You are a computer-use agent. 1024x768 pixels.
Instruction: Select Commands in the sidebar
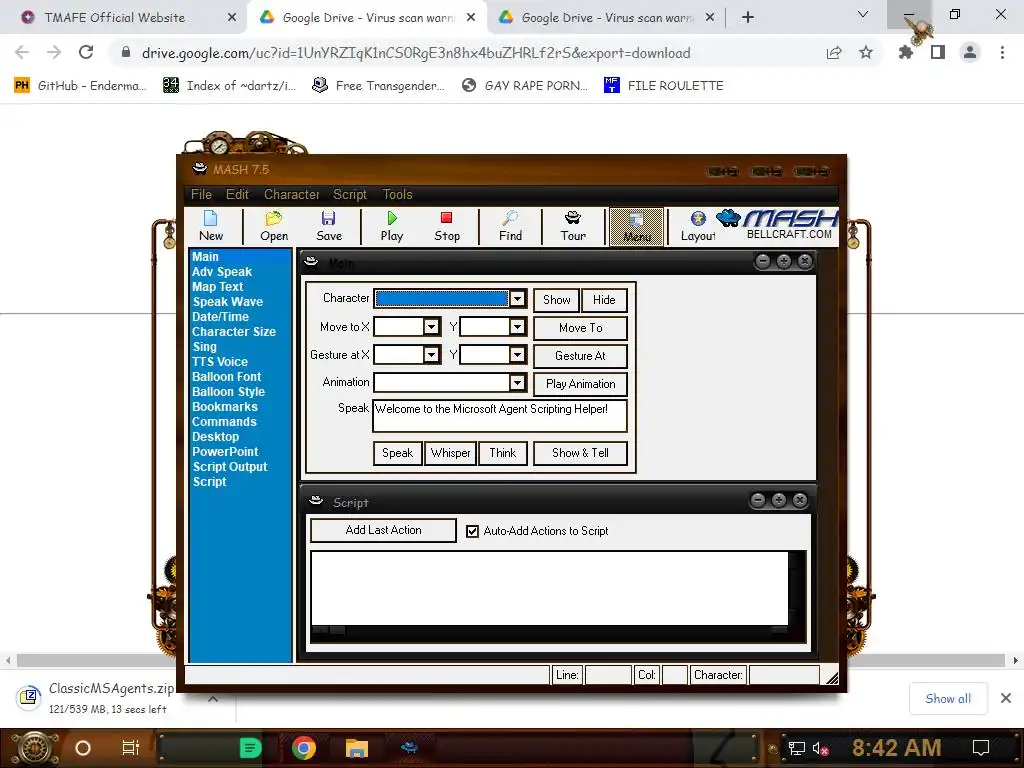point(224,422)
